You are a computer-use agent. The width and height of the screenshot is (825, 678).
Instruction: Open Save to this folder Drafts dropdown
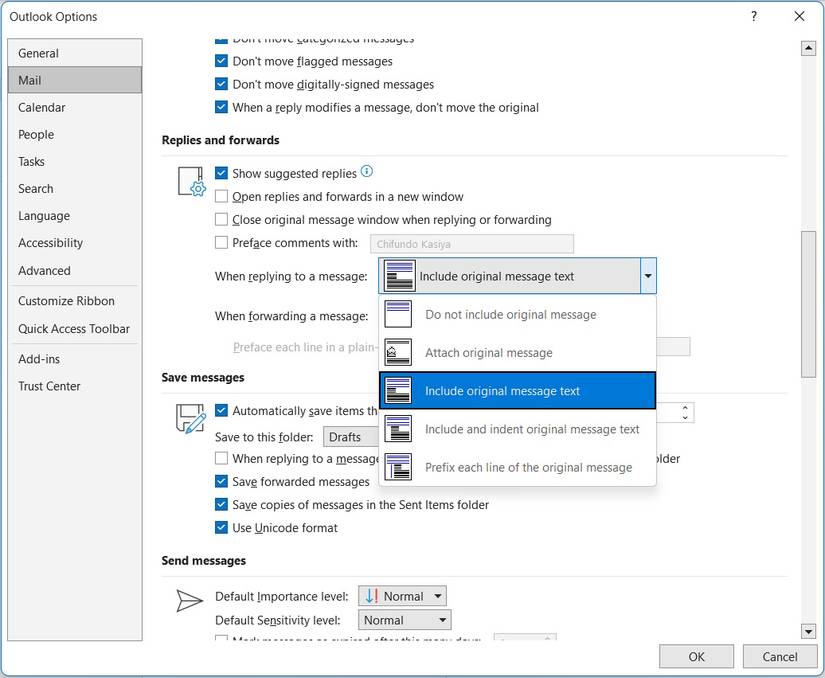(x=351, y=437)
